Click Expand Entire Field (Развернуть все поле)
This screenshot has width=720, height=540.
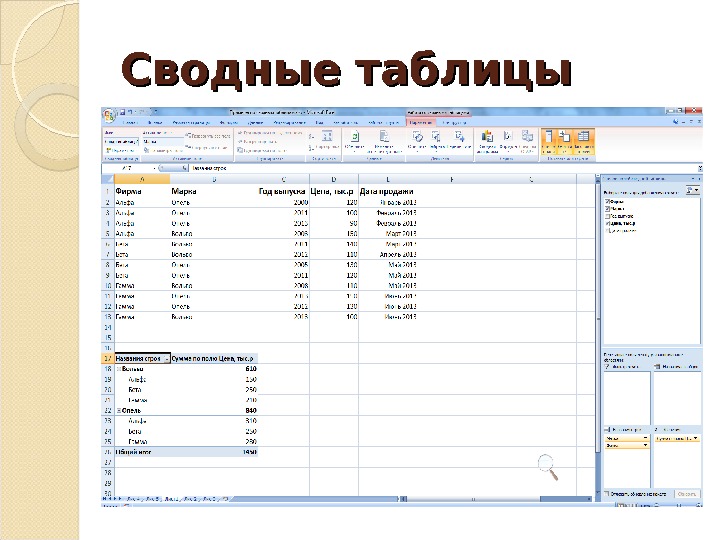208,136
